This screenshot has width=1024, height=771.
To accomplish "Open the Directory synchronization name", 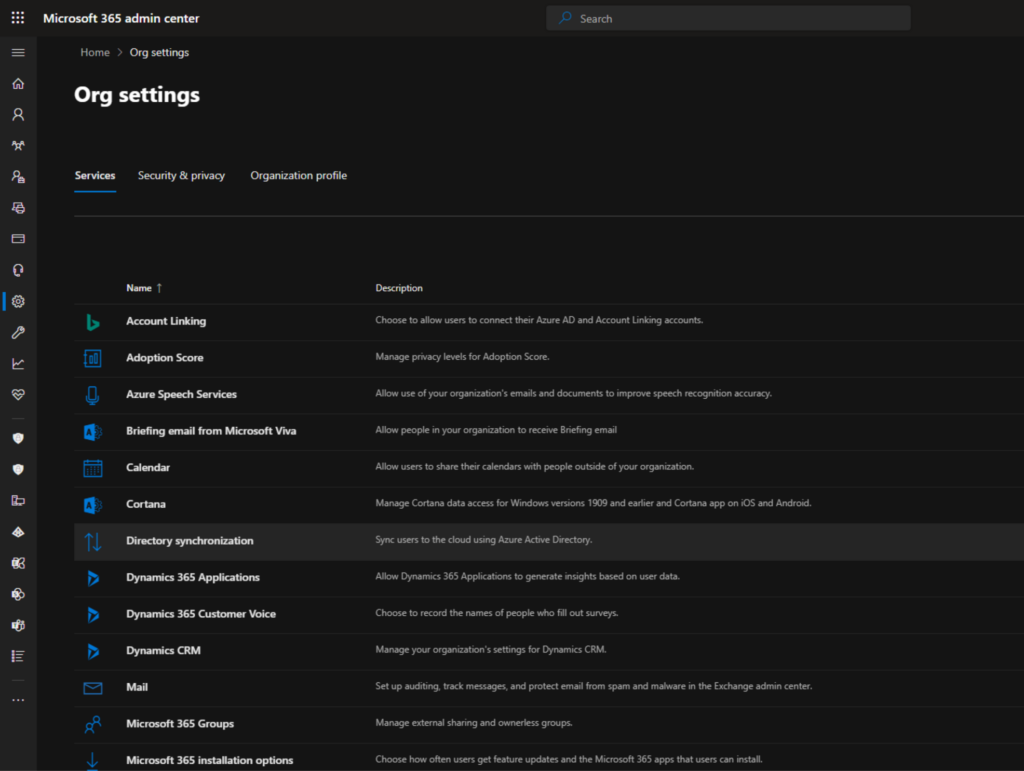I will coord(189,541).
